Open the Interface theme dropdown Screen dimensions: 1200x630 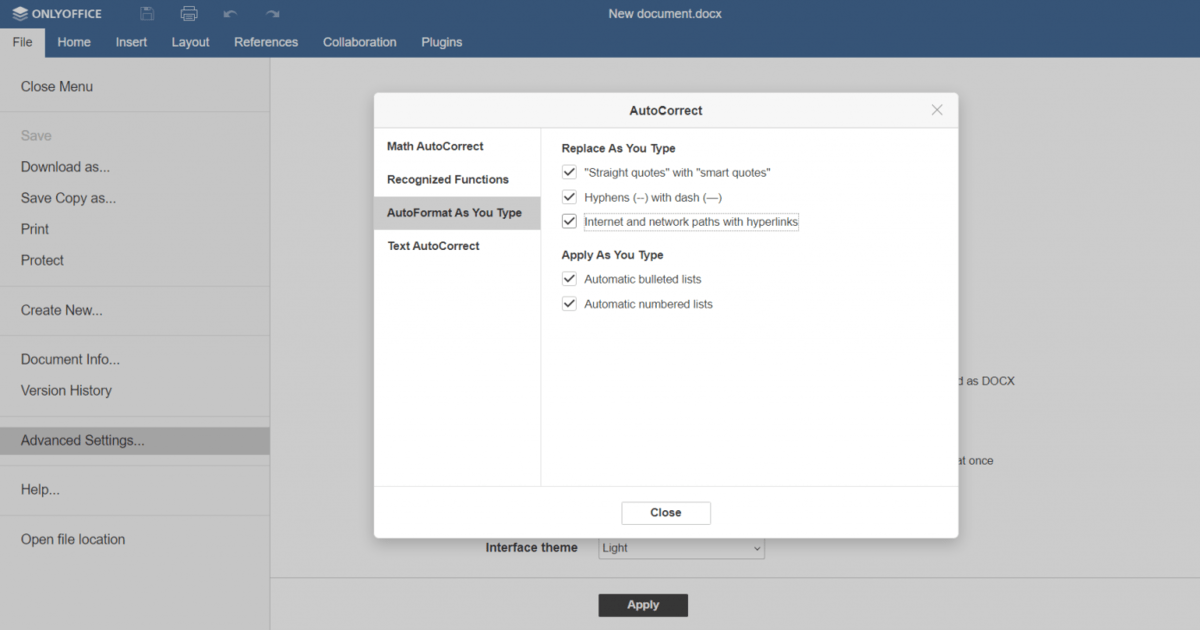pyautogui.click(x=681, y=547)
